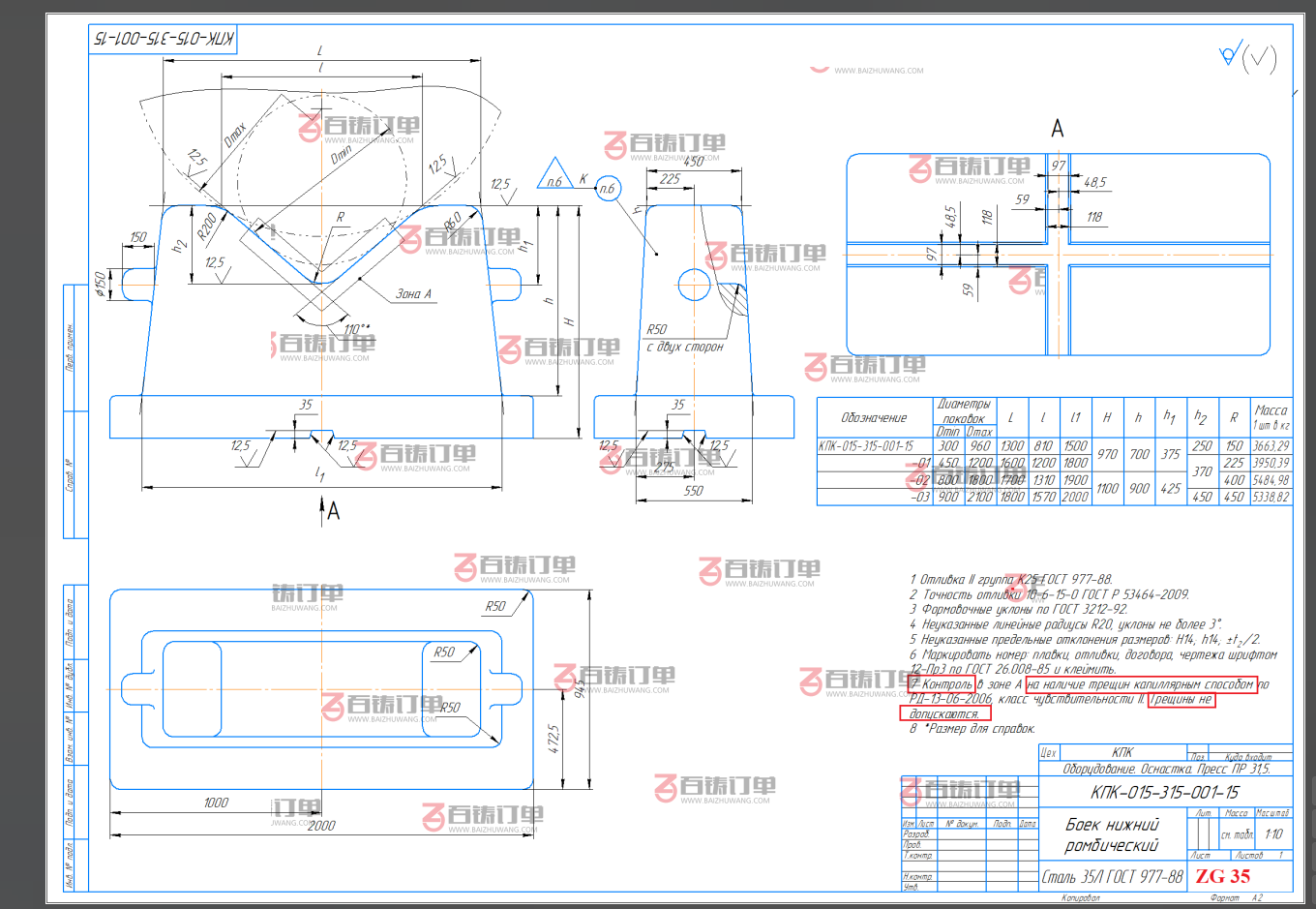Select angle dimension "110°*"

[356, 330]
